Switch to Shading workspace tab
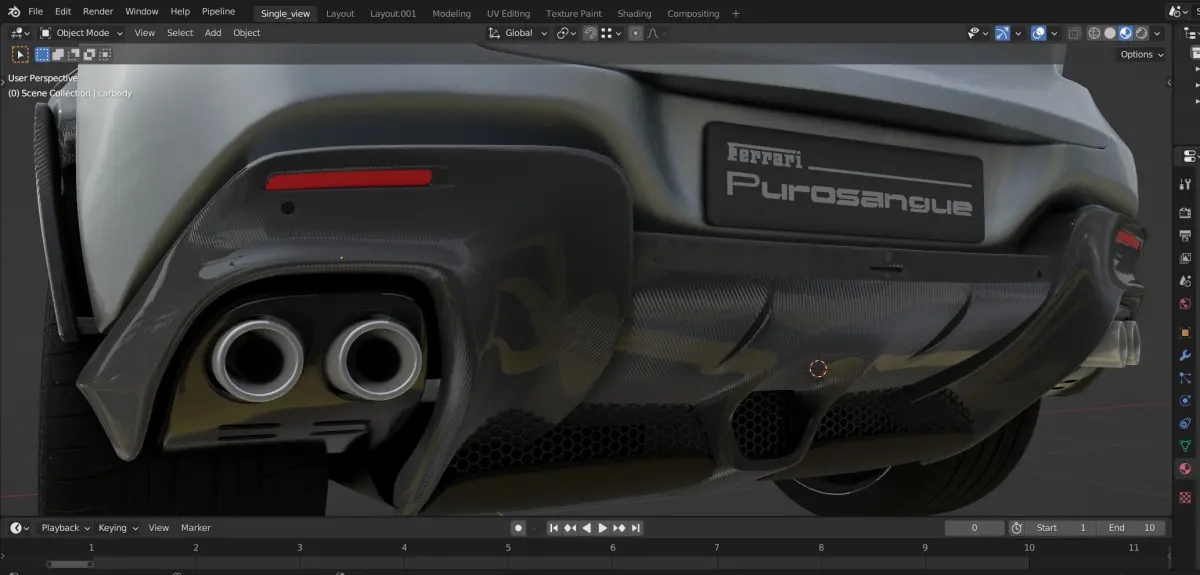Screen dimensions: 1200x575 (x=634, y=13)
